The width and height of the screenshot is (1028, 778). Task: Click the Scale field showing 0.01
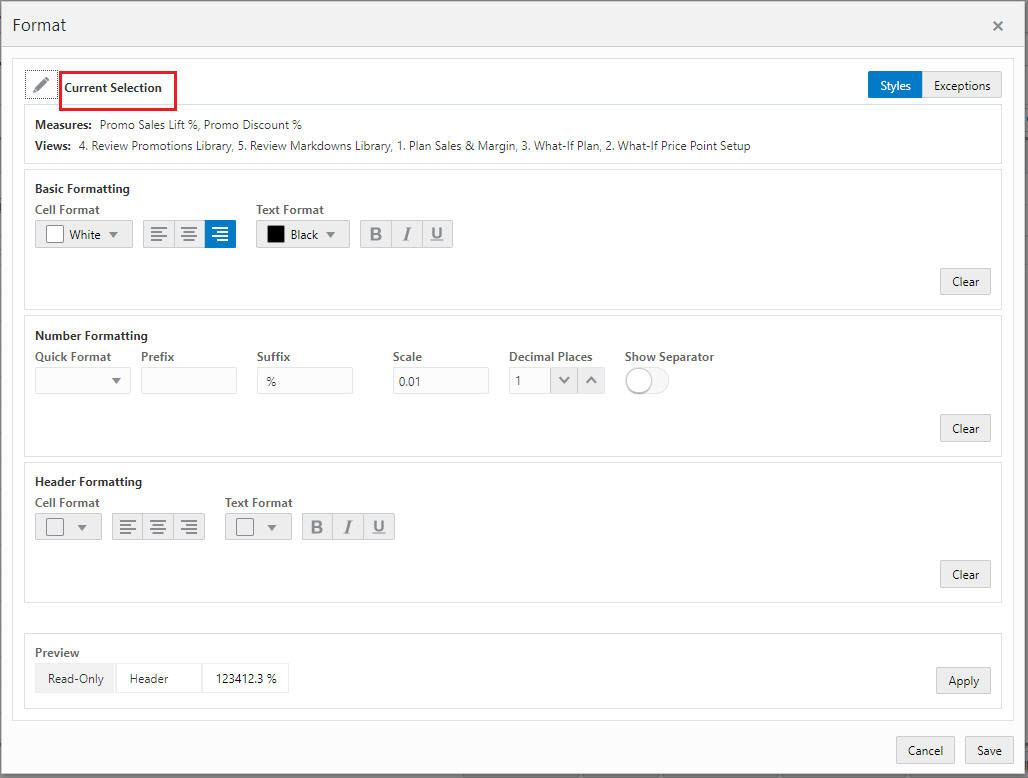click(441, 380)
